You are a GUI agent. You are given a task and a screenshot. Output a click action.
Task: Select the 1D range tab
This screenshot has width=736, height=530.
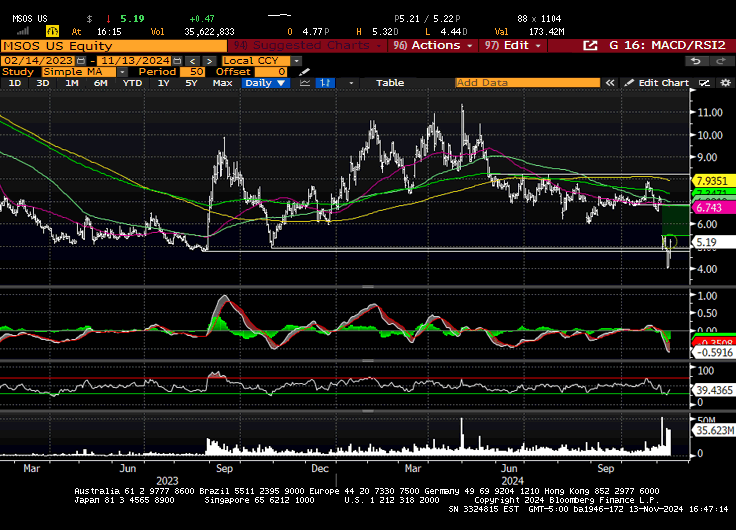[x=15, y=83]
